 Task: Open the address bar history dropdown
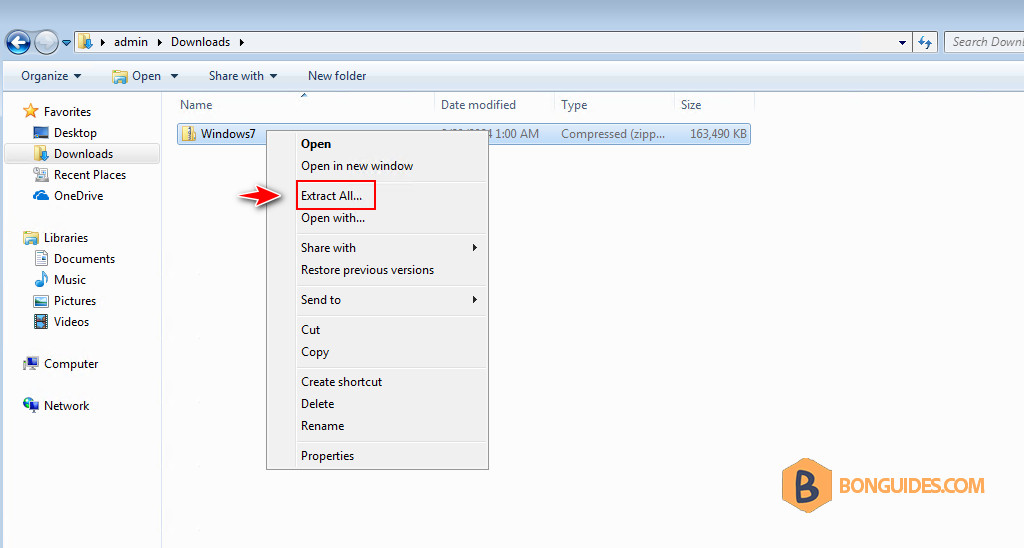coord(903,42)
